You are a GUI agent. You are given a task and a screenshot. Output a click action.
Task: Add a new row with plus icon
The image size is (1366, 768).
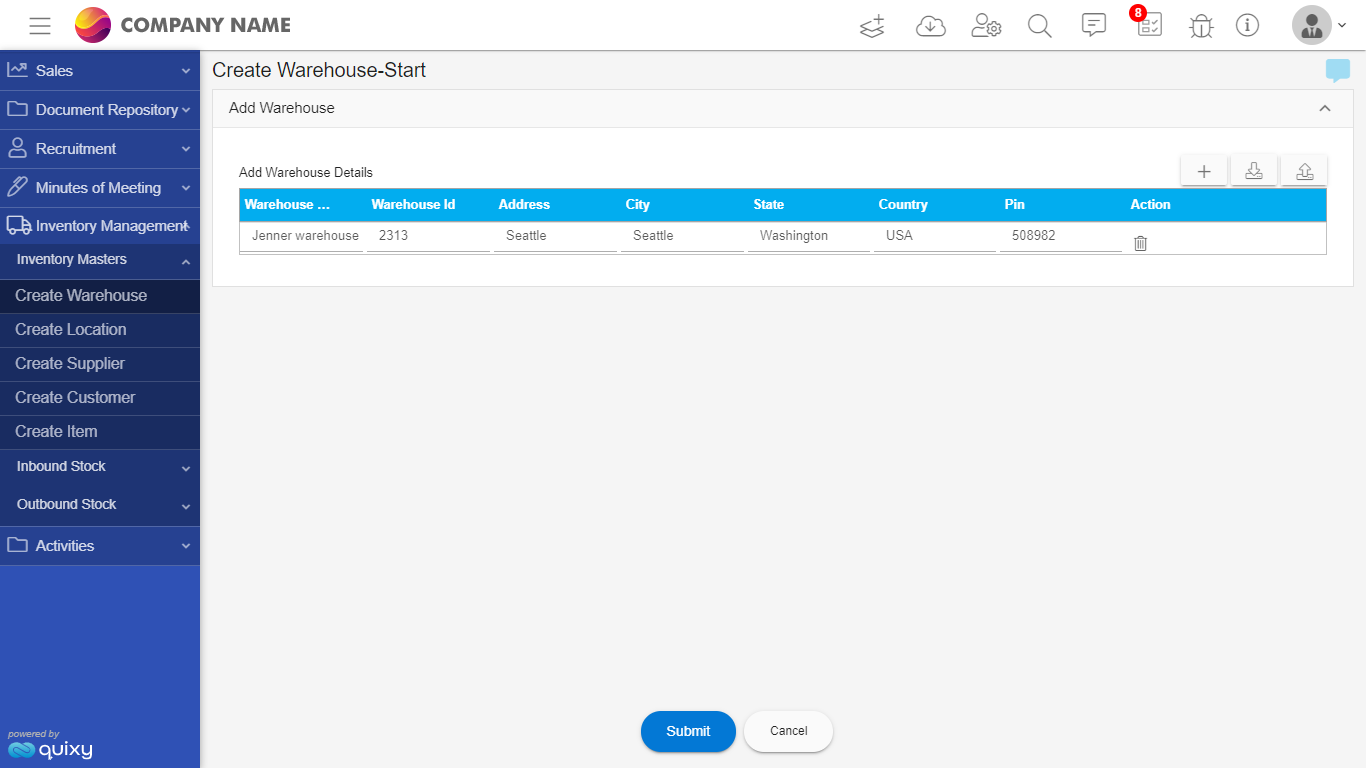coord(1204,171)
